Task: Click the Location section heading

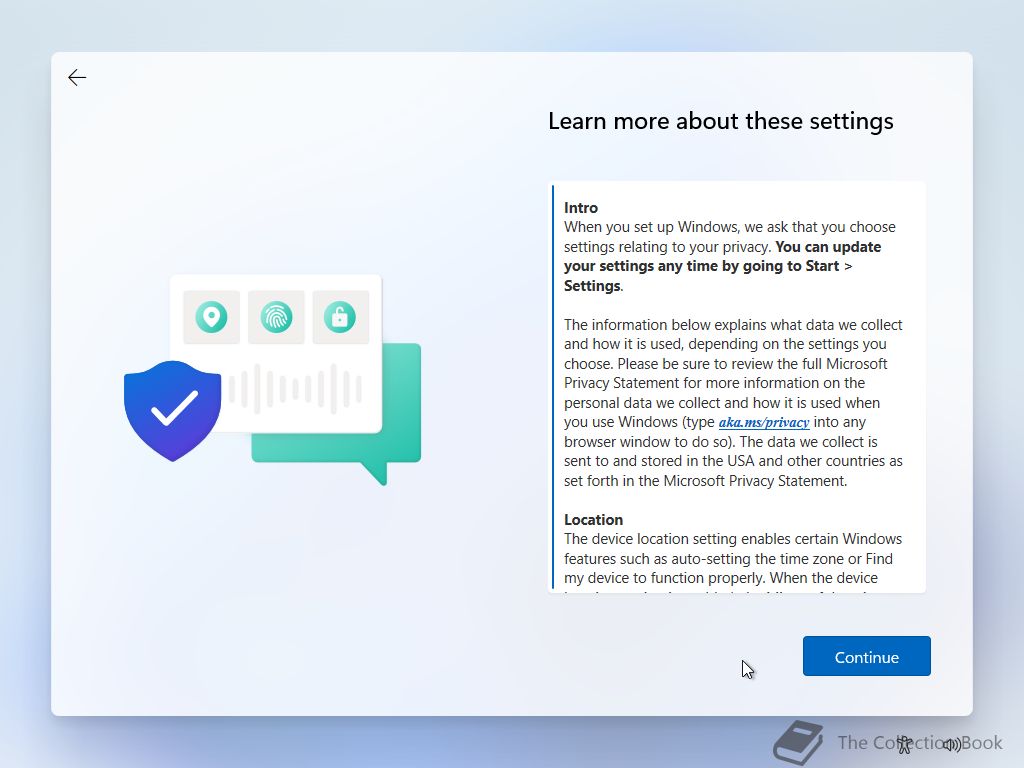Action: [x=593, y=520]
